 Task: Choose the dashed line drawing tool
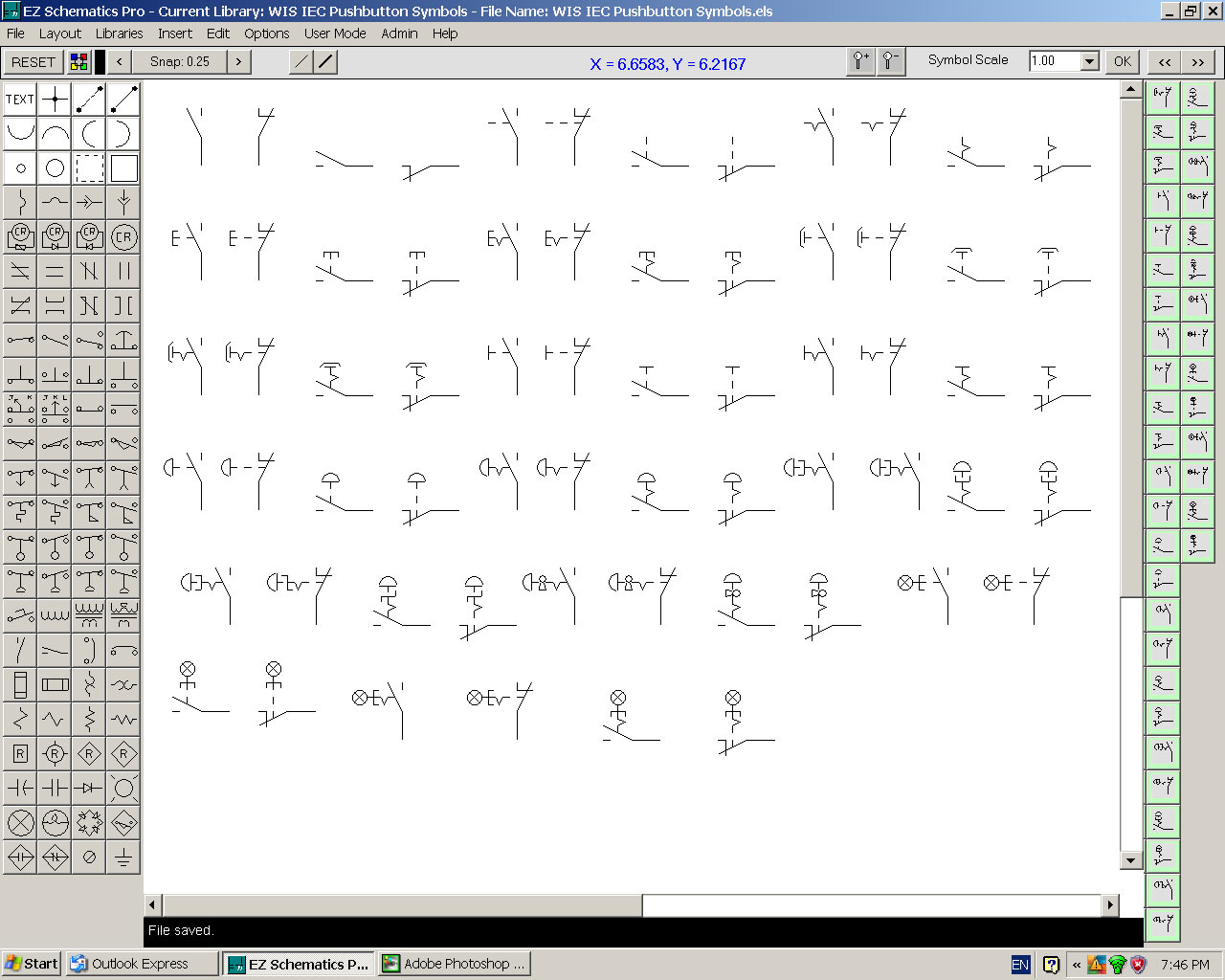(89, 99)
